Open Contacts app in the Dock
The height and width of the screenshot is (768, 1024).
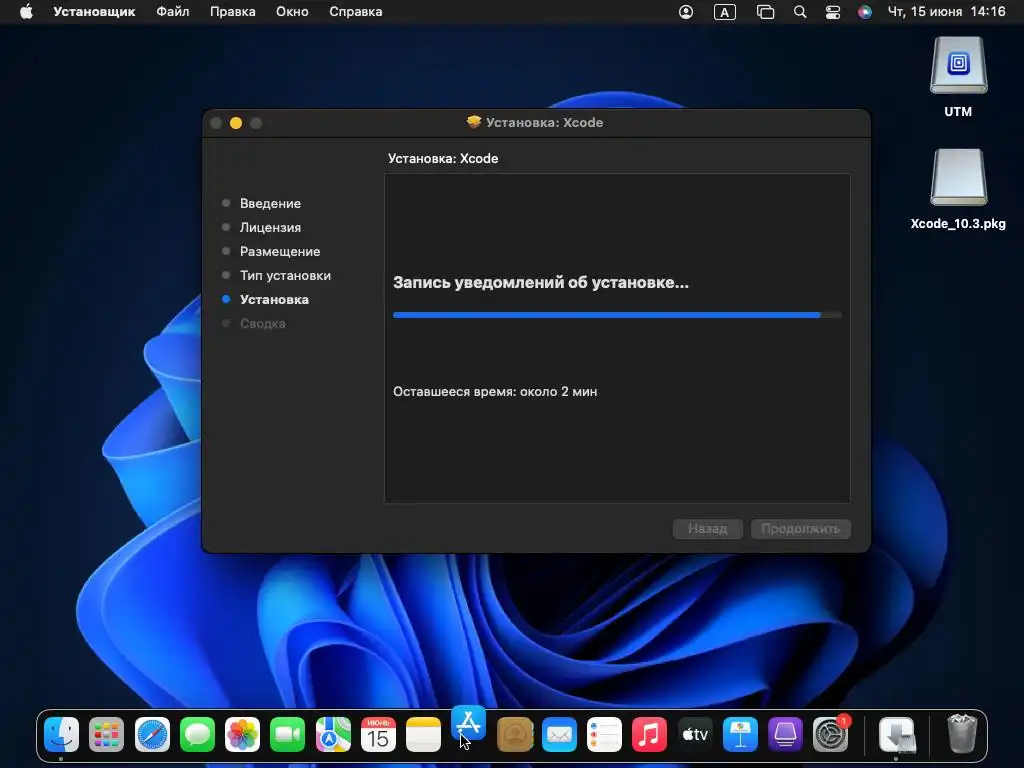click(x=515, y=735)
